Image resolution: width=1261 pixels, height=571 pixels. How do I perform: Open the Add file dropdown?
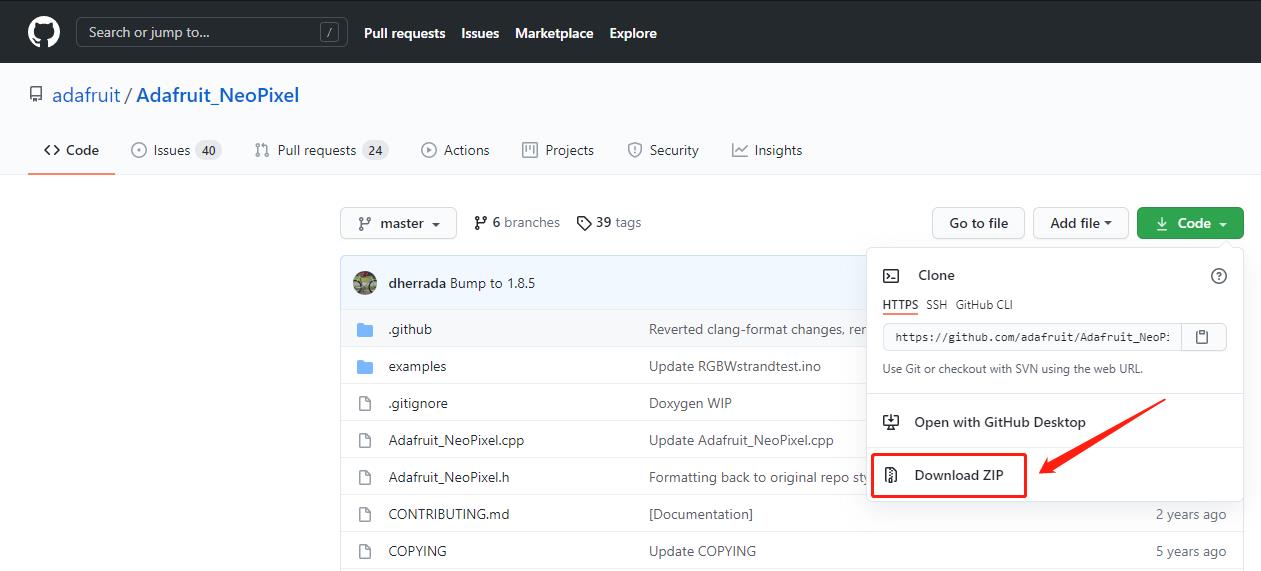pyautogui.click(x=1080, y=223)
